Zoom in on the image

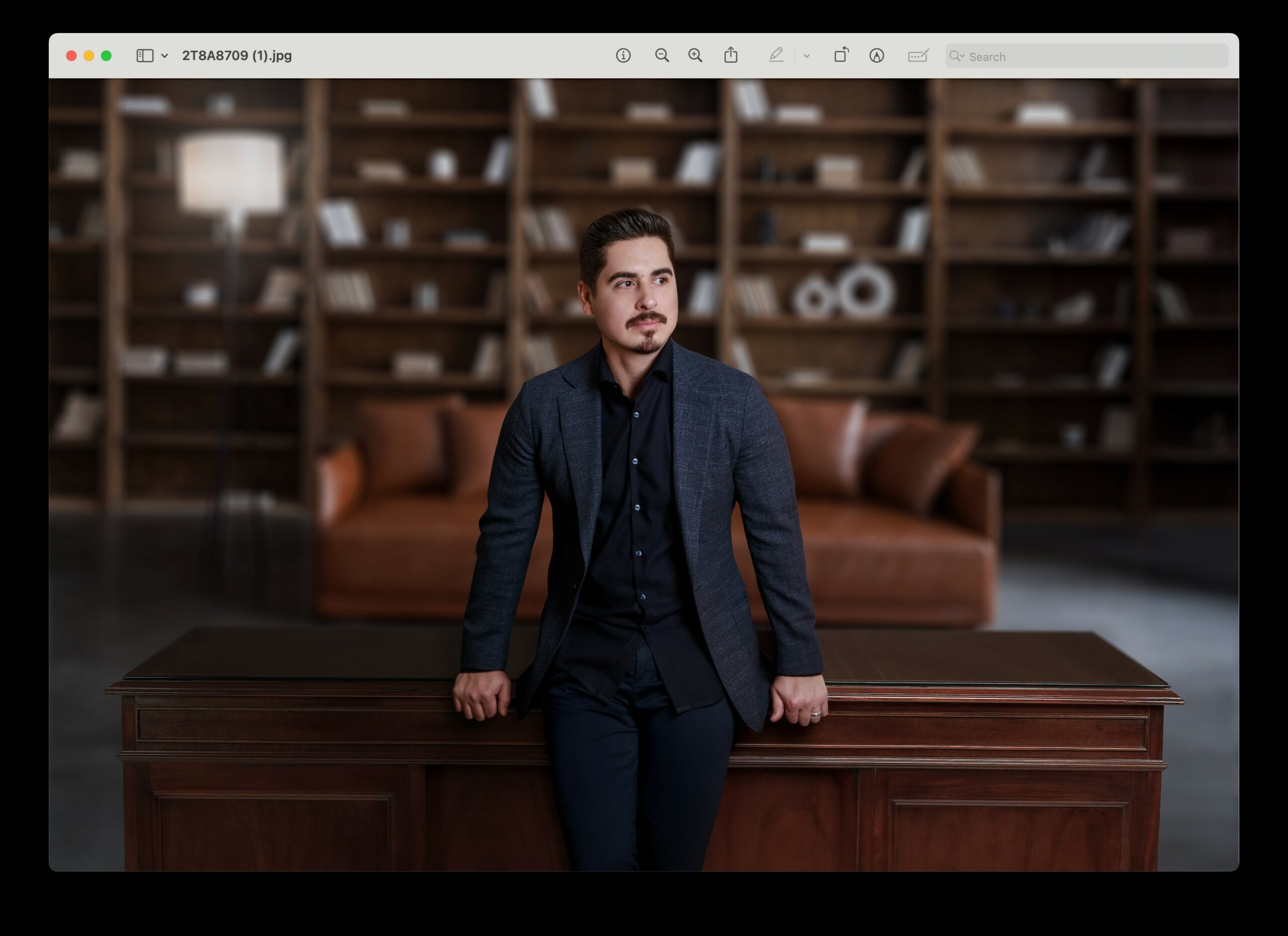(695, 56)
